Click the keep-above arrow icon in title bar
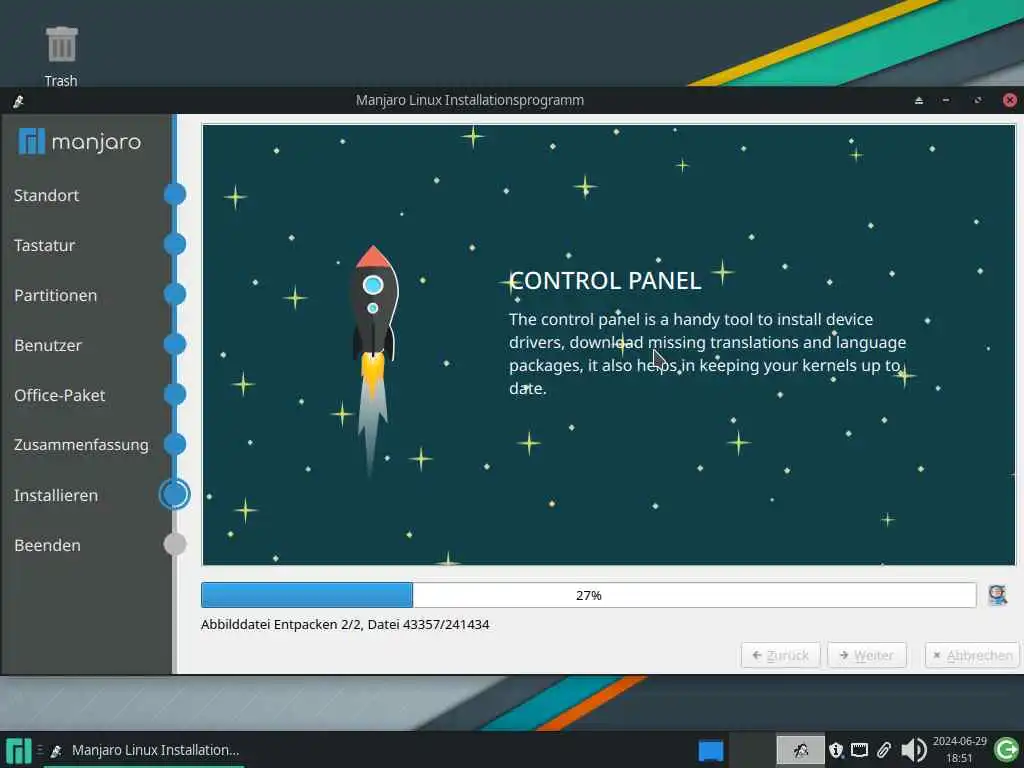Screen dimensions: 1024x768 919,101
